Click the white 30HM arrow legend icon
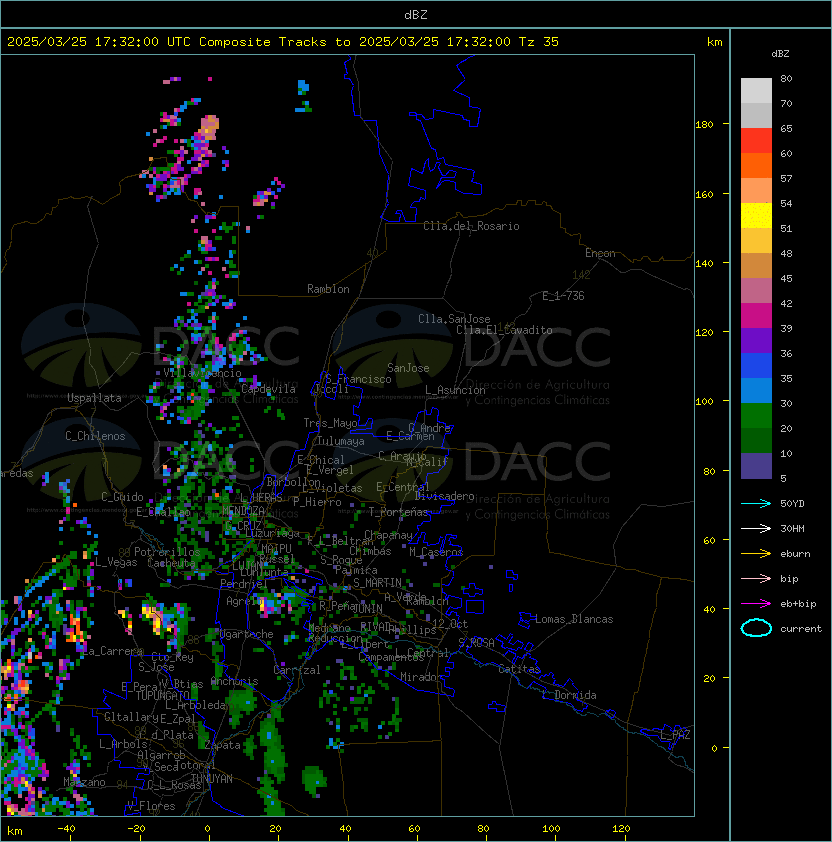Image resolution: width=832 pixels, height=842 pixels. click(756, 528)
